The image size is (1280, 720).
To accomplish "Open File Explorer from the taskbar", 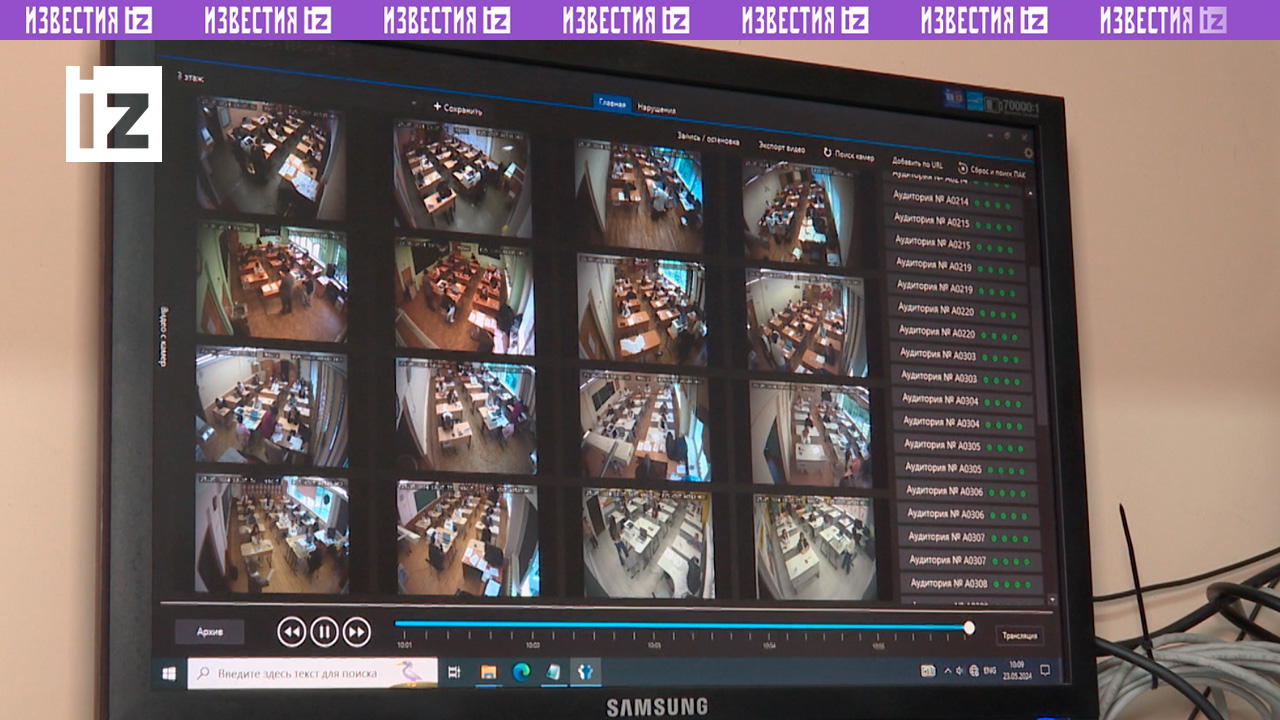I will coord(488,673).
